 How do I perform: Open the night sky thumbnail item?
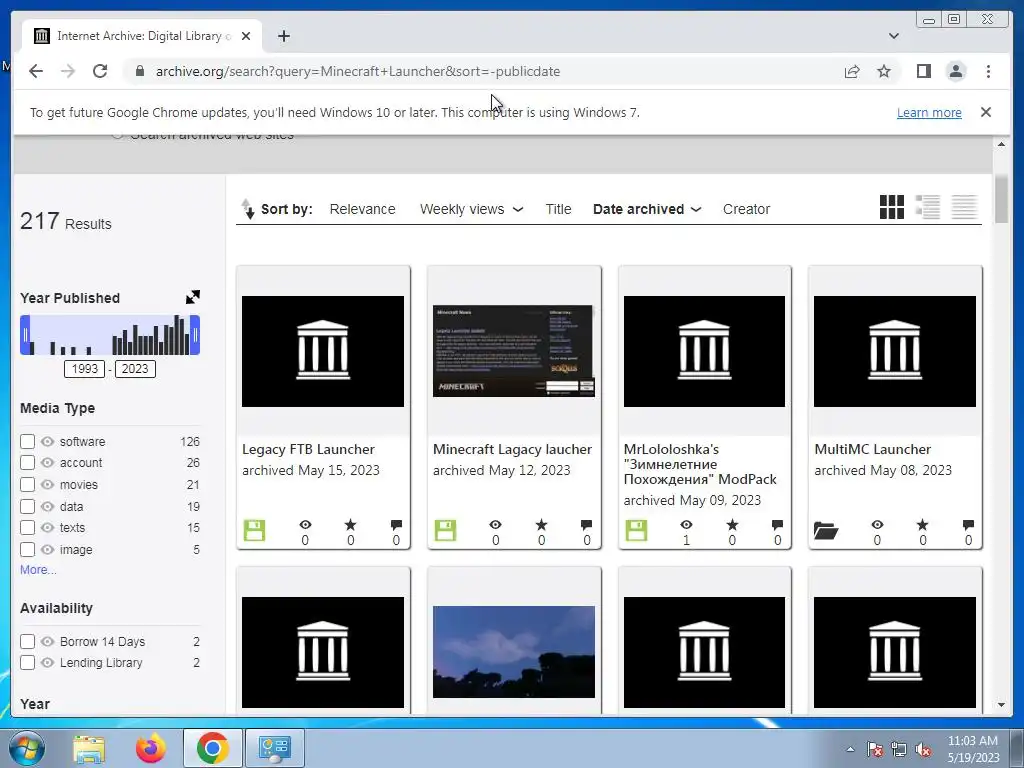[513, 652]
